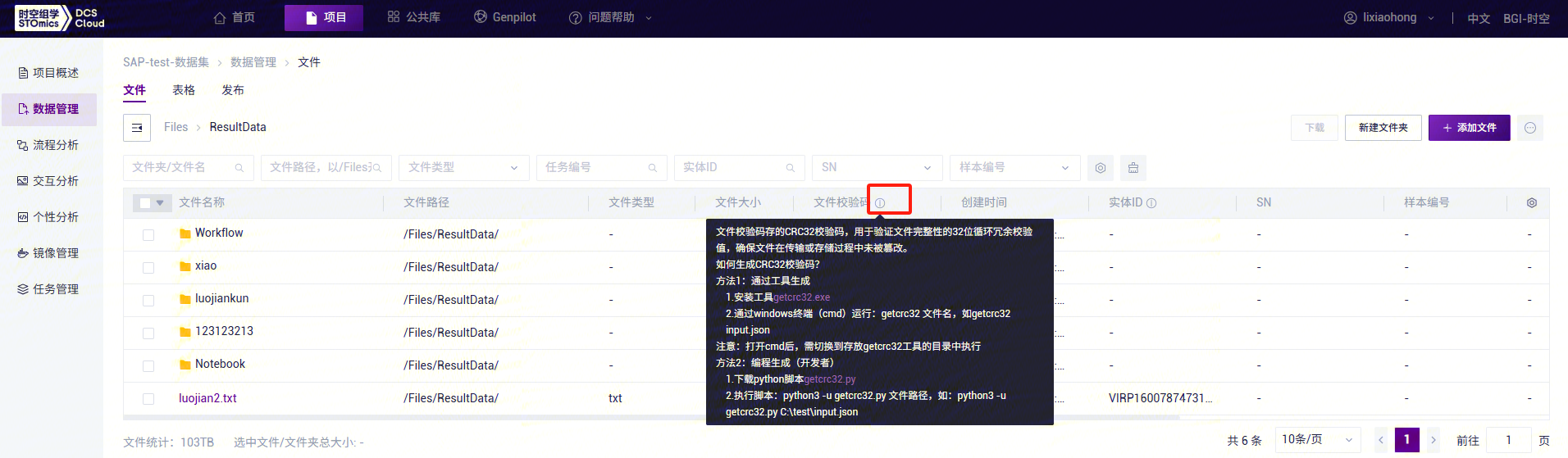Click the 下载 download button
The height and width of the screenshot is (458, 1568).
tap(1315, 128)
